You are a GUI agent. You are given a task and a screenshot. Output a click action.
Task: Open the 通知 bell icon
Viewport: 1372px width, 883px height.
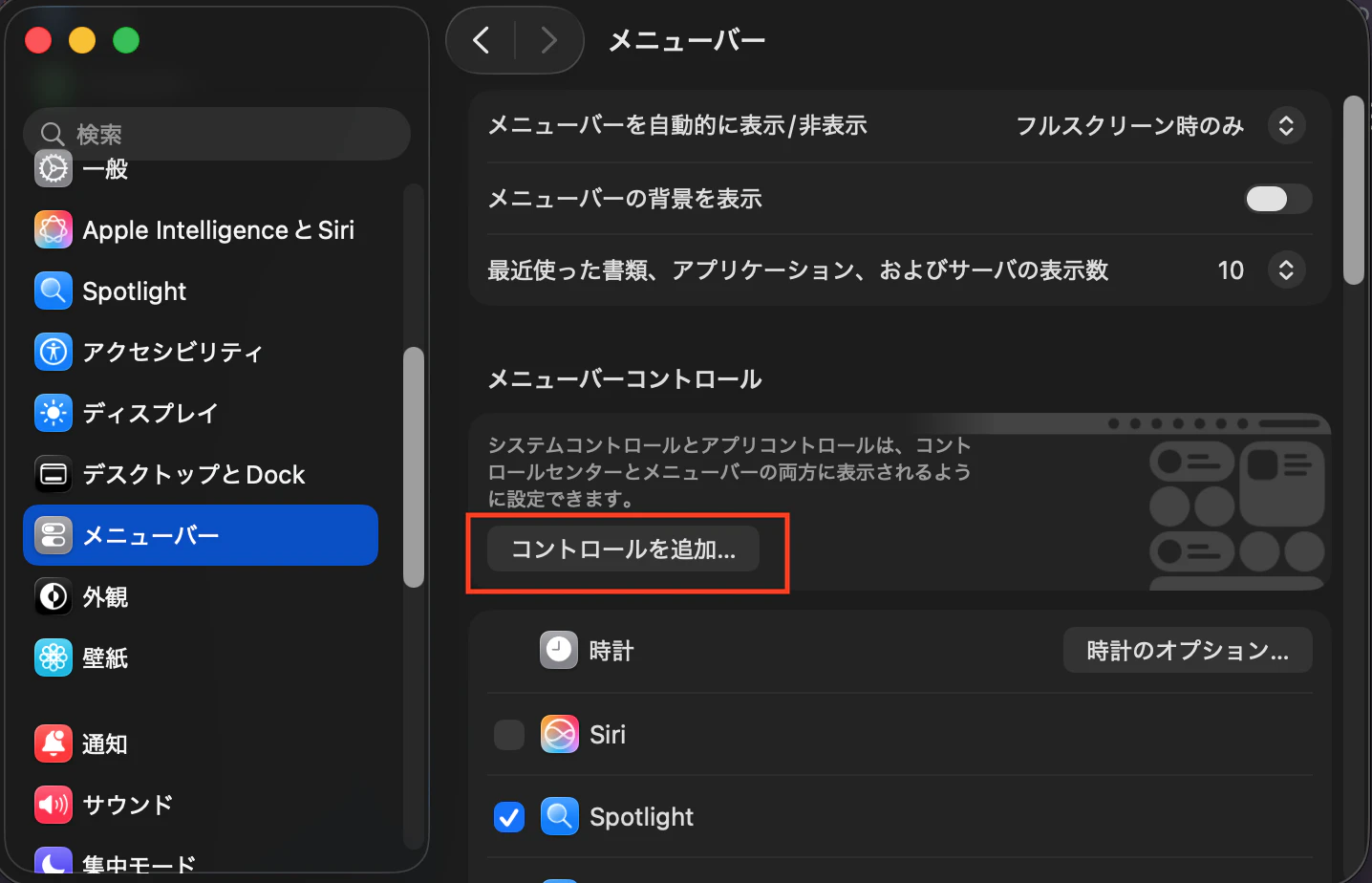(x=54, y=743)
